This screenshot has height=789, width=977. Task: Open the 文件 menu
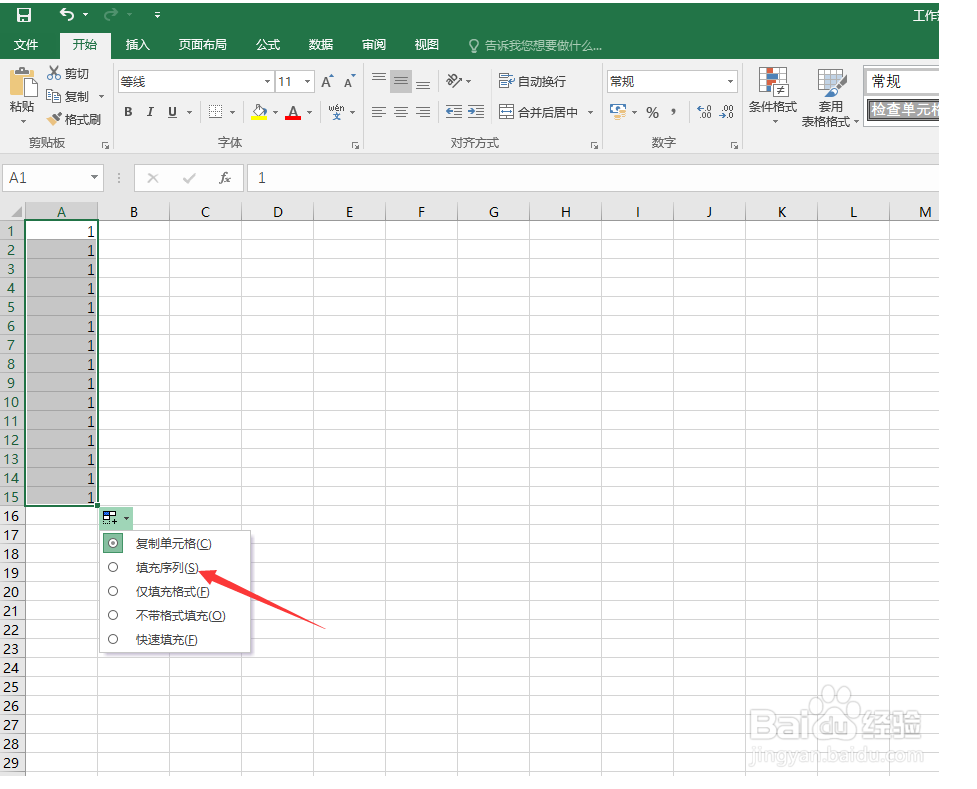coord(27,44)
